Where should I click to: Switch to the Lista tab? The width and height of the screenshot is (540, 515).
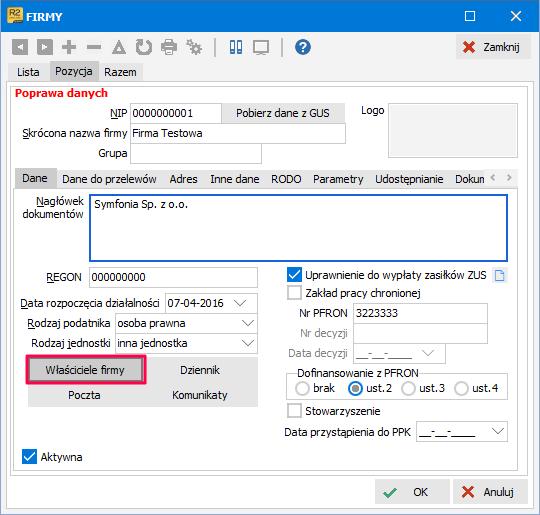pos(28,72)
